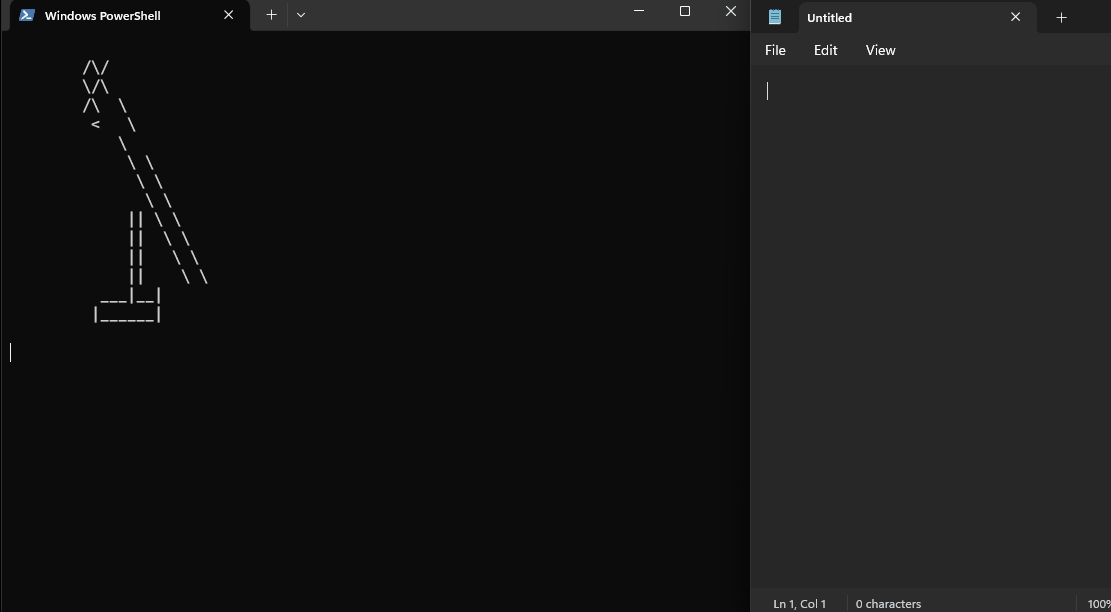
Task: Close the PowerShell terminal window
Action: [731, 11]
